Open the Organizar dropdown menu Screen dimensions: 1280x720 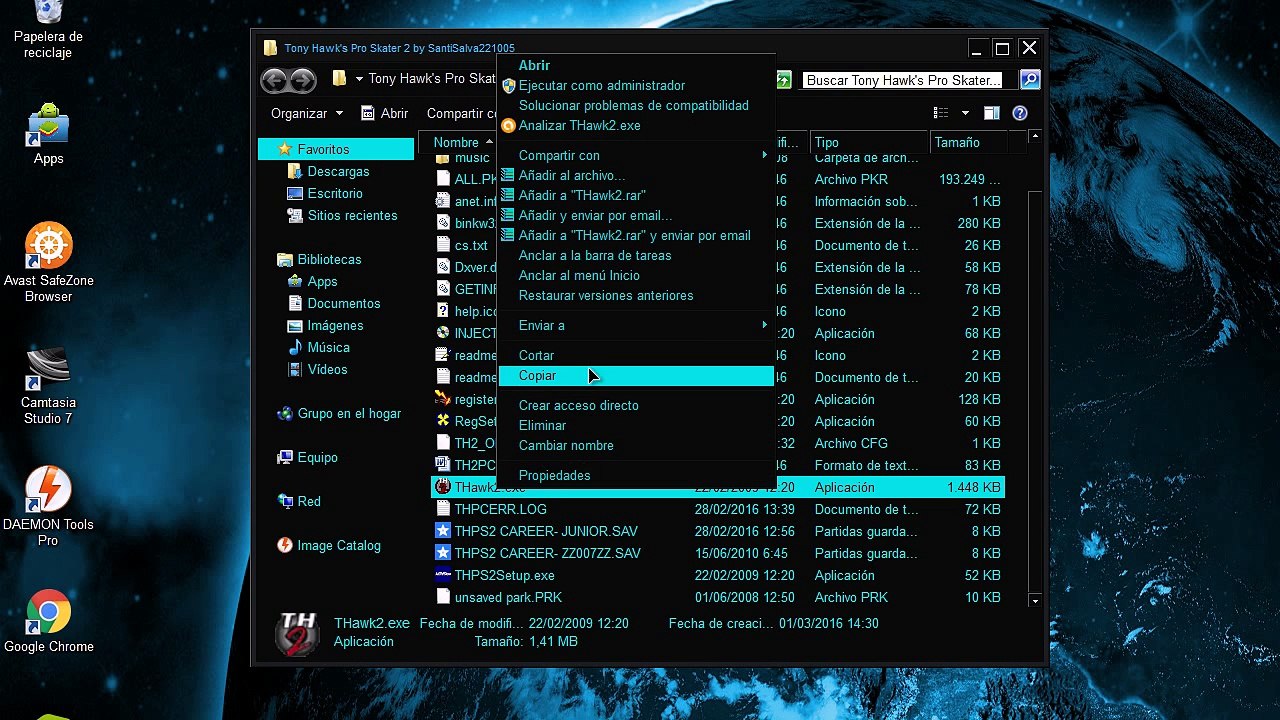pyautogui.click(x=307, y=113)
